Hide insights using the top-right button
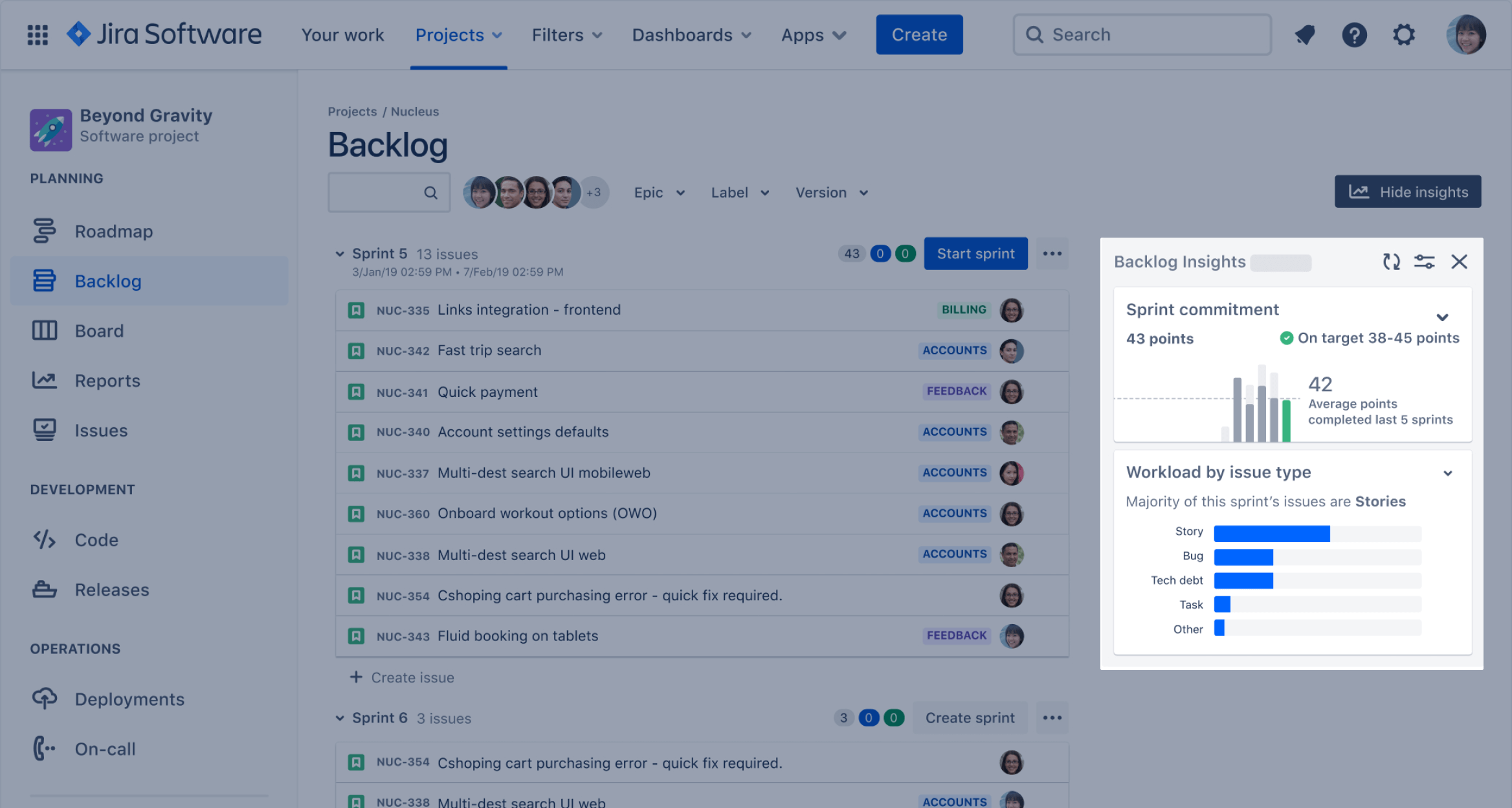The image size is (1512, 808). click(1407, 192)
